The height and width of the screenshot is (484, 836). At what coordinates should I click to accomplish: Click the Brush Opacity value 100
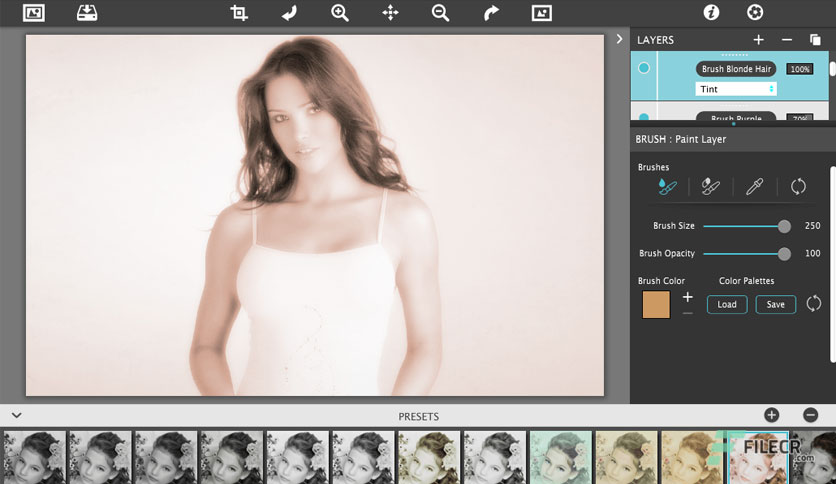click(812, 253)
